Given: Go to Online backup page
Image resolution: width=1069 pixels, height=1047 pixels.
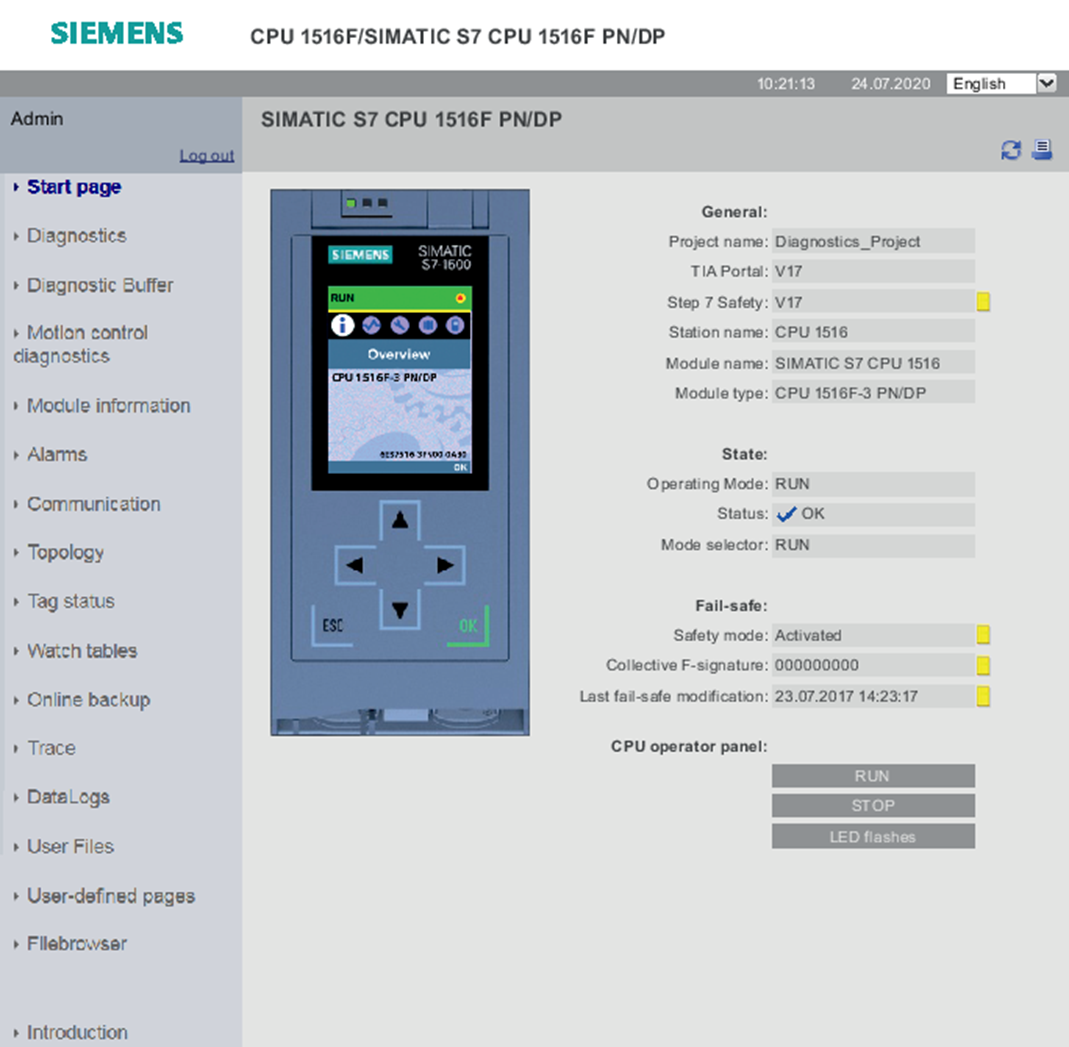Looking at the screenshot, I should coord(88,699).
